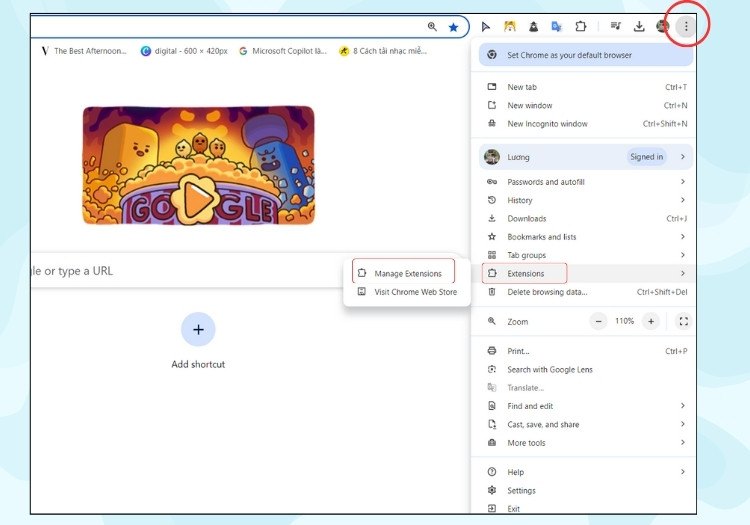Click the bookmark star in address bar
This screenshot has height=525, width=750.
[x=453, y=27]
